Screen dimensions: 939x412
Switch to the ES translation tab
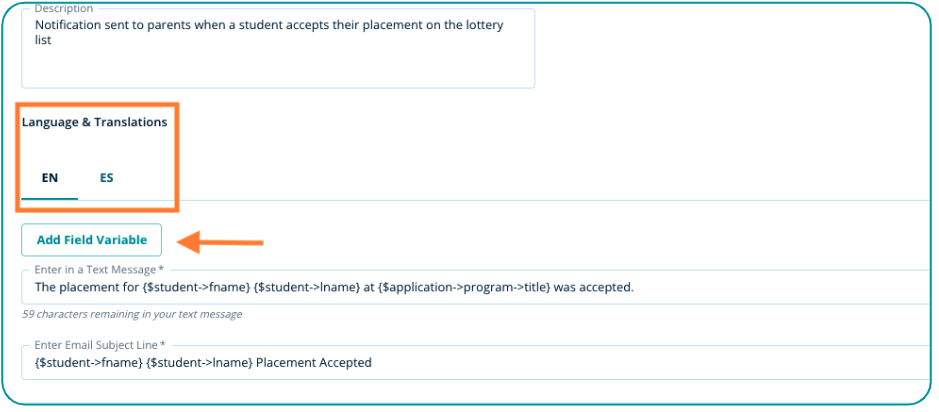point(107,178)
